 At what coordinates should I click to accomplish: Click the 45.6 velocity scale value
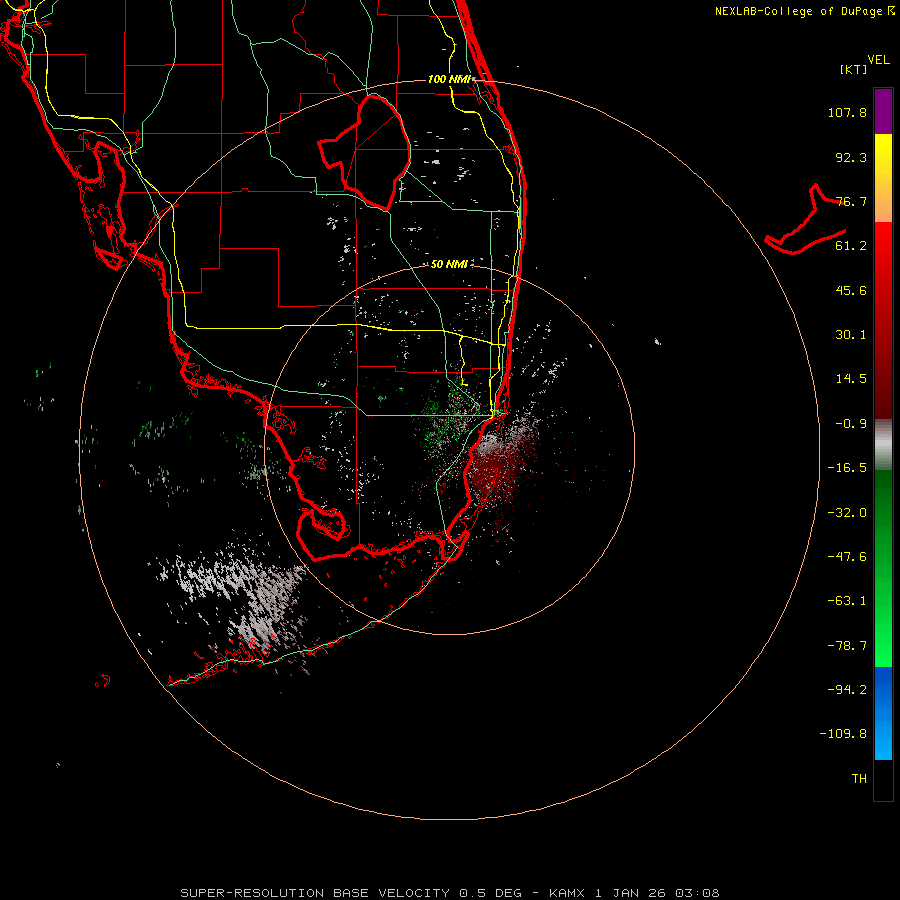tap(851, 290)
